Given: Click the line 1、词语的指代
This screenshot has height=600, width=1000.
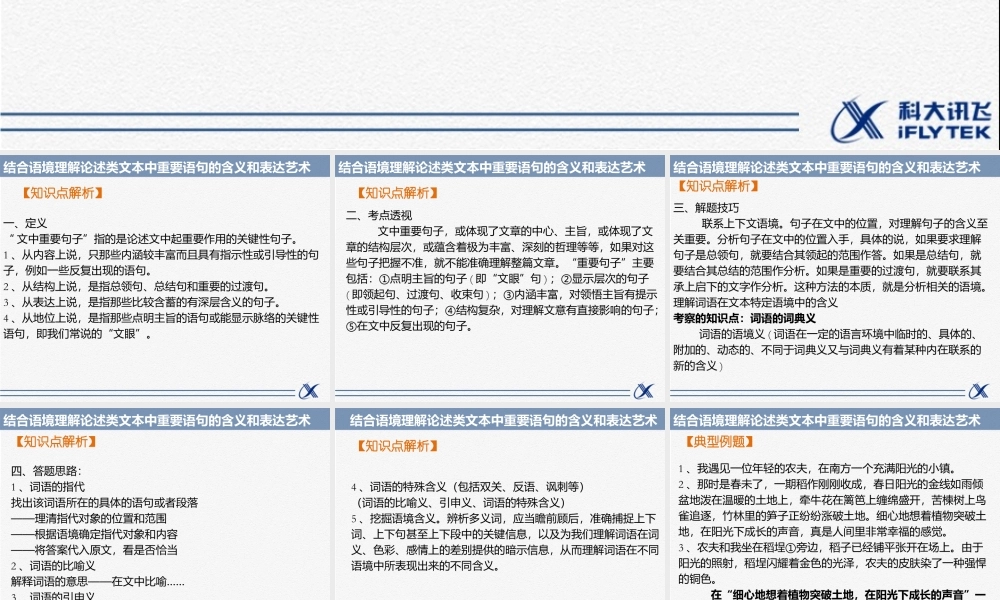Looking at the screenshot, I should click(48, 487).
